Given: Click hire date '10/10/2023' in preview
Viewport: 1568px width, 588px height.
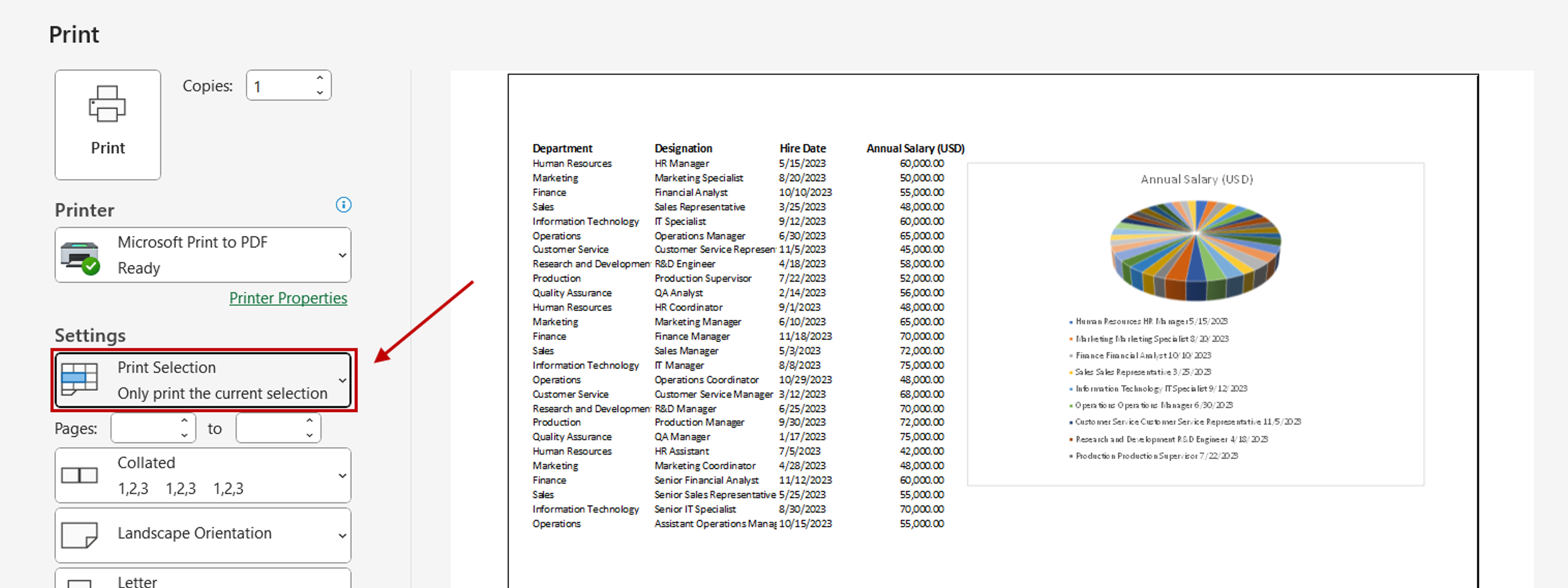Looking at the screenshot, I should (x=805, y=192).
